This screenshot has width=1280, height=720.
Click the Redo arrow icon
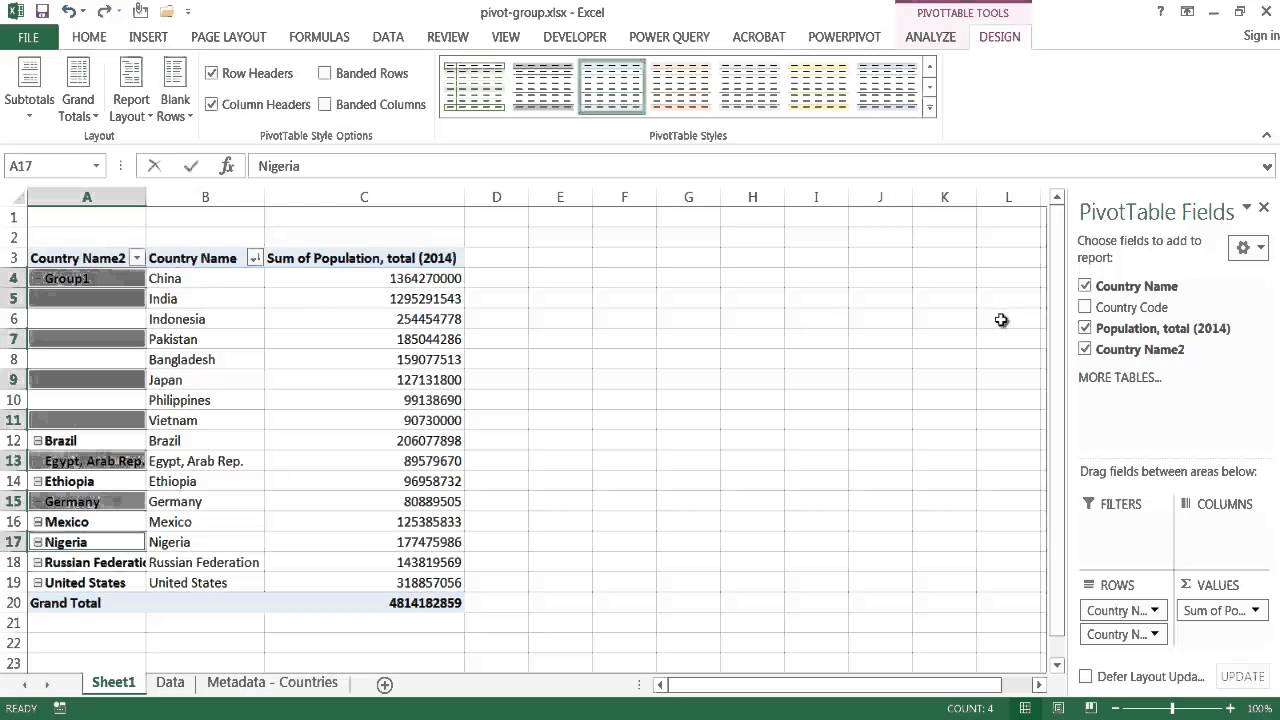pos(104,12)
